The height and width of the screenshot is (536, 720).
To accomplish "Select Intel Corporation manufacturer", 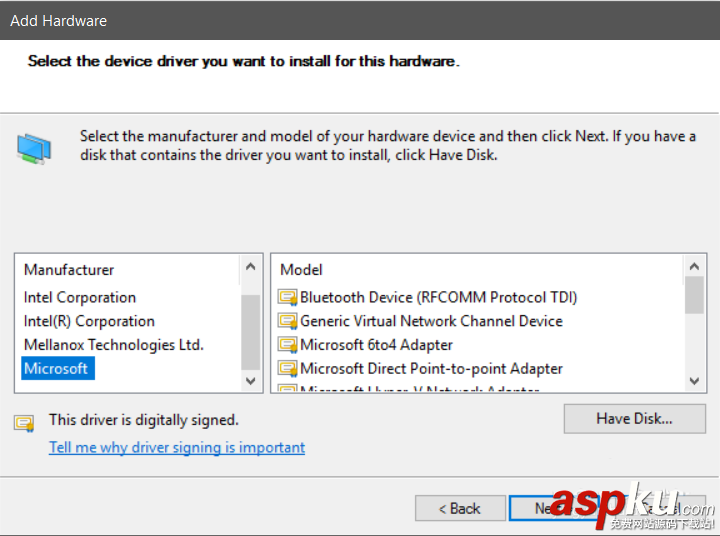I will (80, 297).
